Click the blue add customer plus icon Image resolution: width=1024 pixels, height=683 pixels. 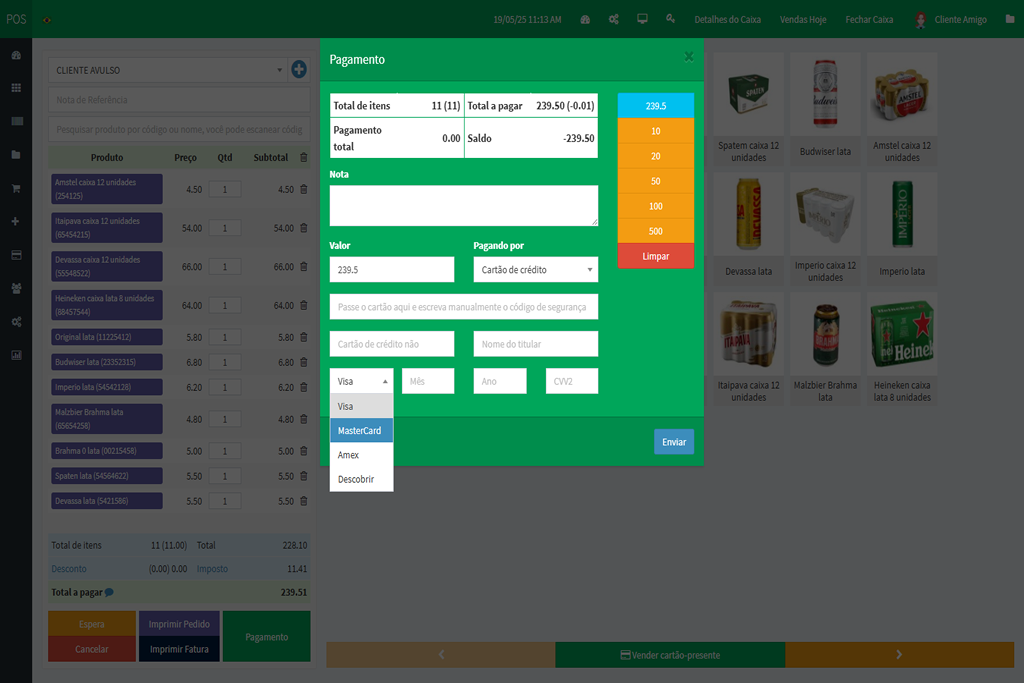tap(298, 70)
